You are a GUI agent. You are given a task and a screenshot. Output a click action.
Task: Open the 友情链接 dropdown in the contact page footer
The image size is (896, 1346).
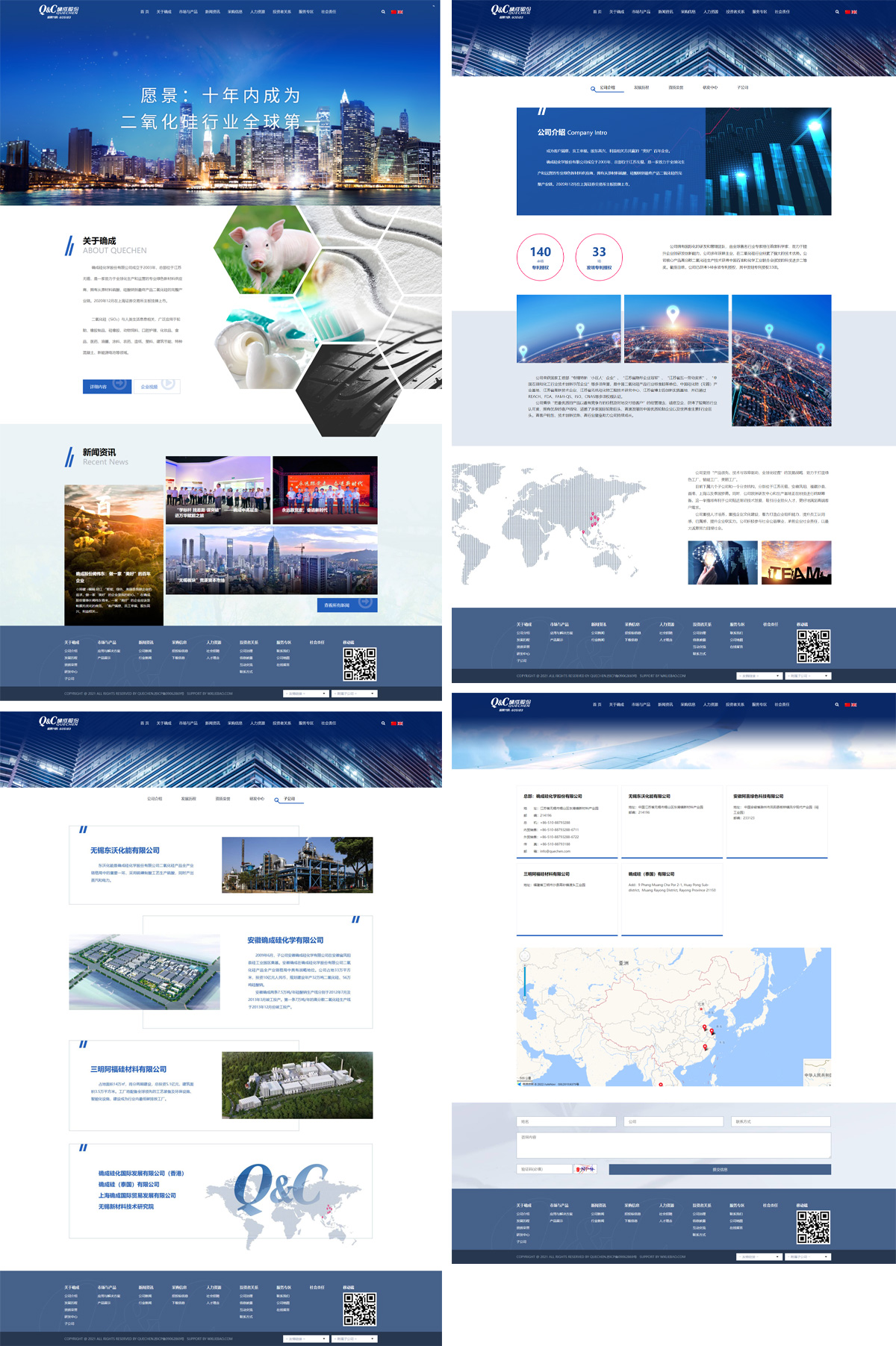pyautogui.click(x=759, y=1257)
